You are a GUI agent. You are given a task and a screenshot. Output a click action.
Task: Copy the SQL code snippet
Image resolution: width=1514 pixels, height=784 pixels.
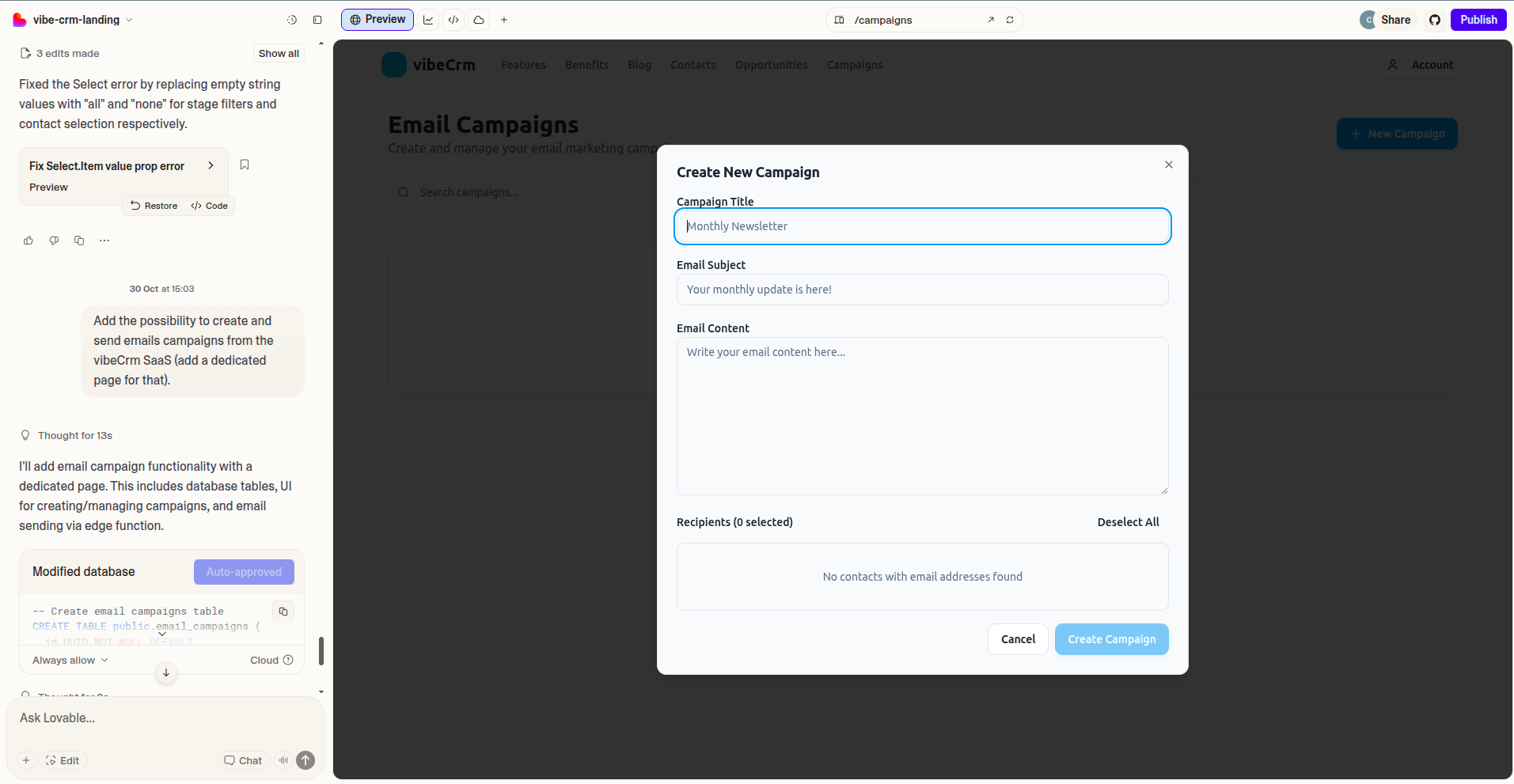point(283,612)
